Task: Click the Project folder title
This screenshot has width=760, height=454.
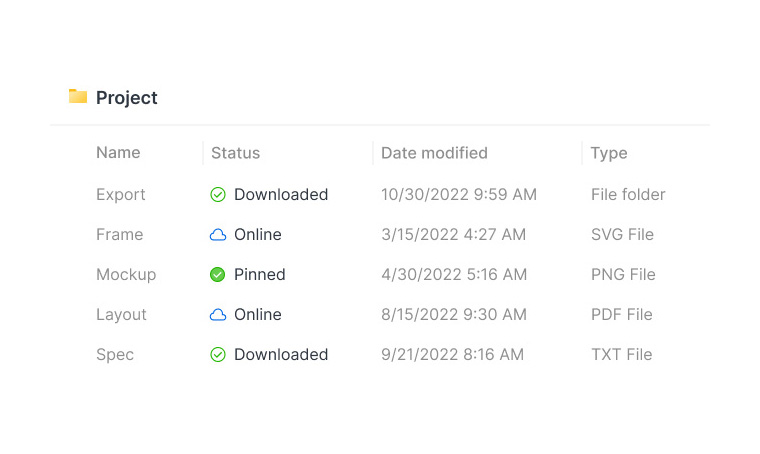Action: pyautogui.click(x=127, y=98)
